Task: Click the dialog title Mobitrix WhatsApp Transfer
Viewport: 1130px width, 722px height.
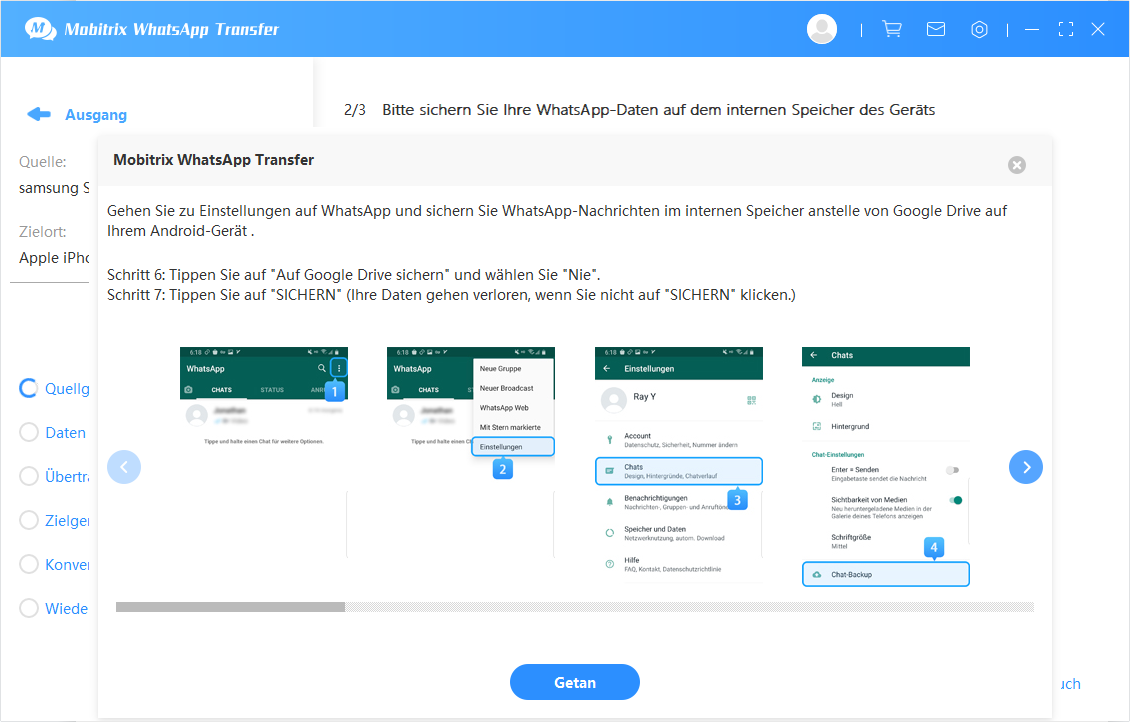Action: [213, 160]
